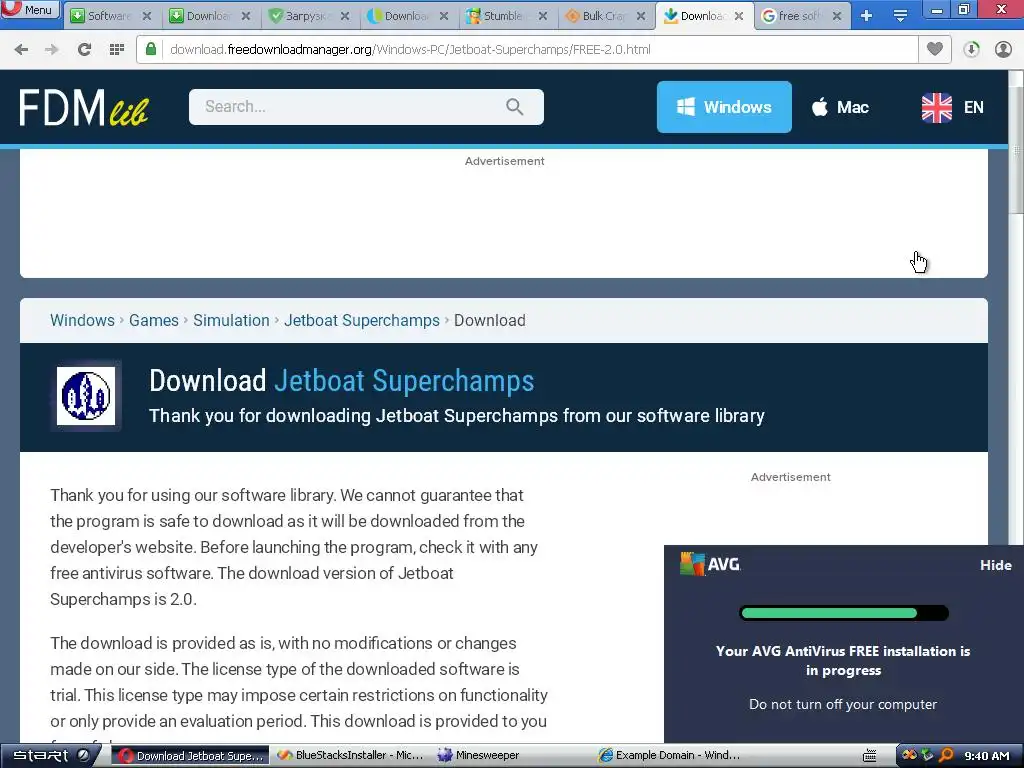1024x768 pixels.
Task: Select the Mac platform button
Action: 840,107
